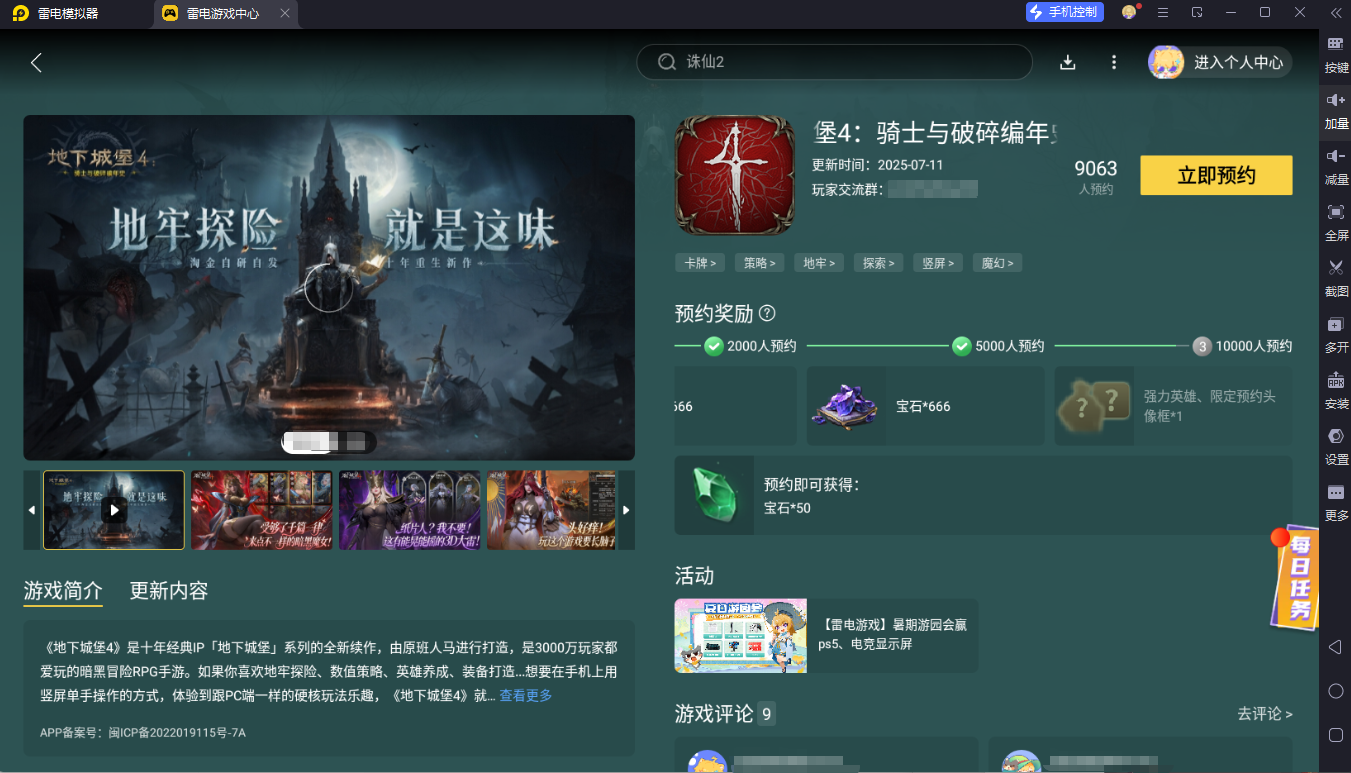Play the main trailer video
1351x773 pixels.
pos(329,287)
